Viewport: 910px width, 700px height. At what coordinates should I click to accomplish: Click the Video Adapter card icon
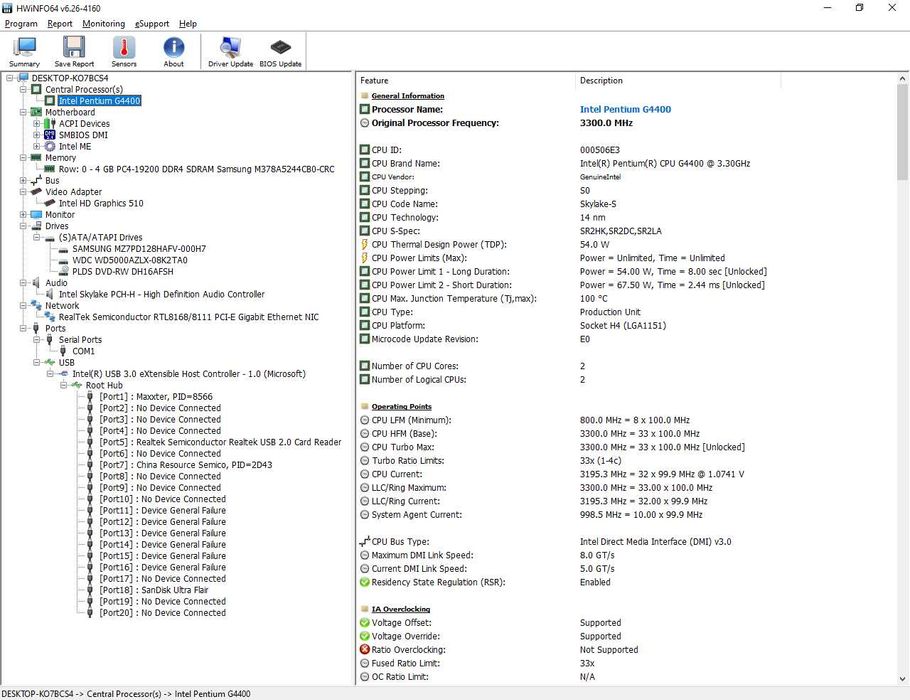[37, 192]
